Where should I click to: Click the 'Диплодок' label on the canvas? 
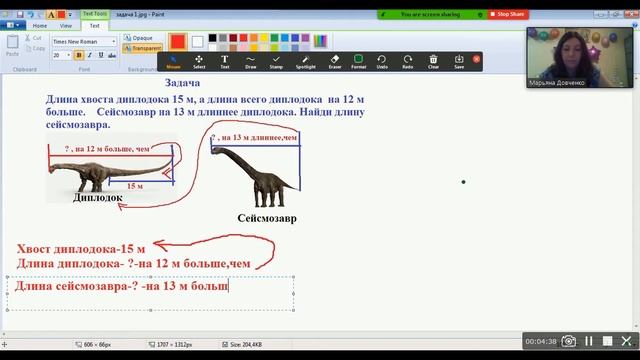[98, 198]
